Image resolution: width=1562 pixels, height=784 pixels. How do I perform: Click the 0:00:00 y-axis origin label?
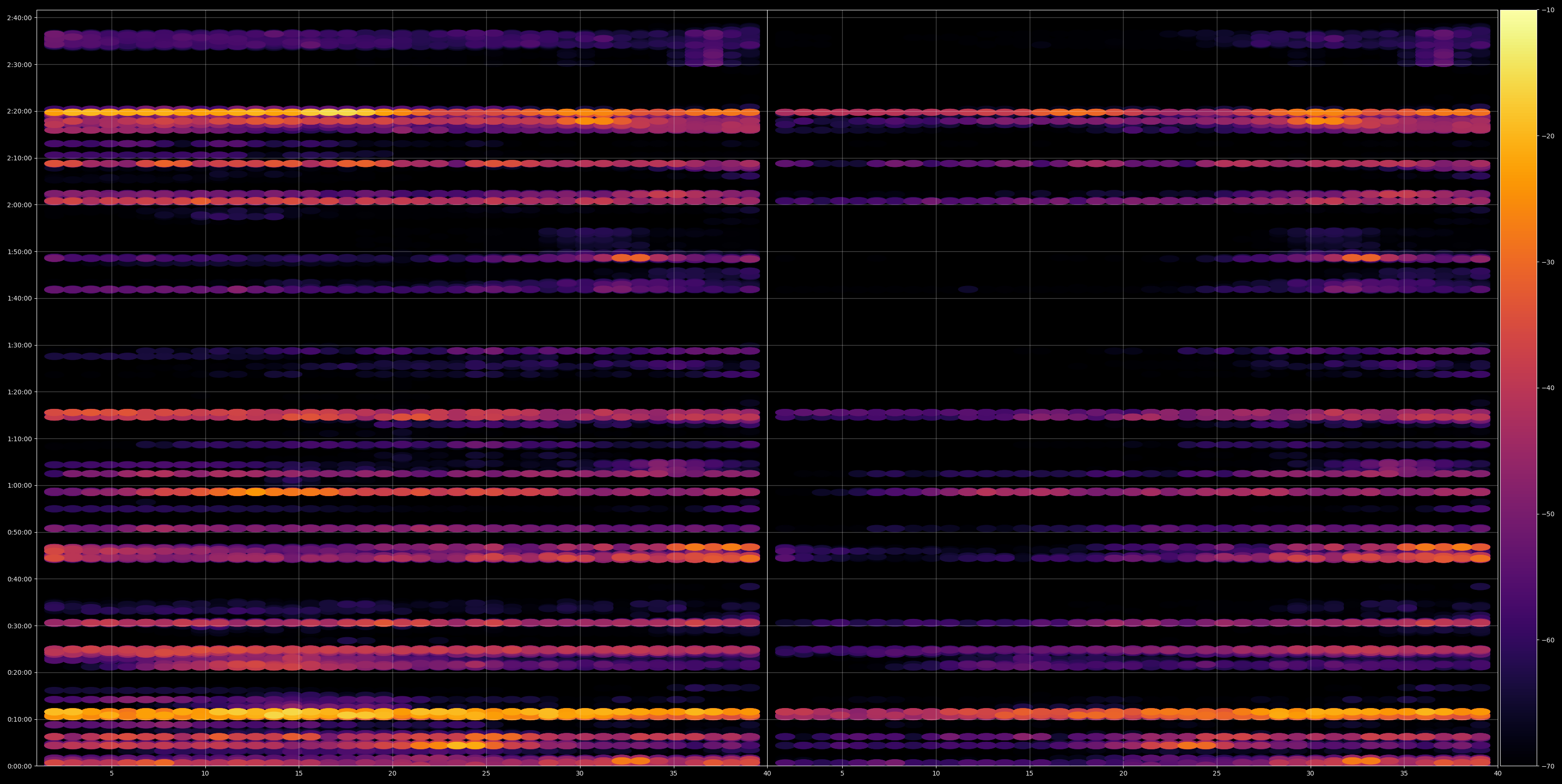pos(19,766)
